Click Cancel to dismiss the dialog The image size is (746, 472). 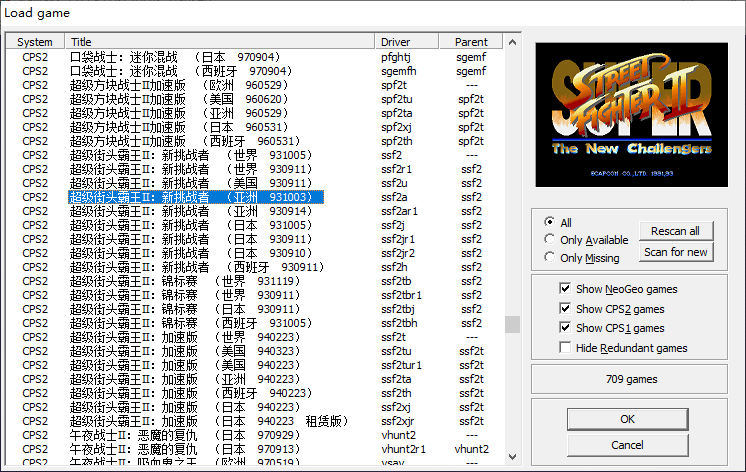click(627, 445)
